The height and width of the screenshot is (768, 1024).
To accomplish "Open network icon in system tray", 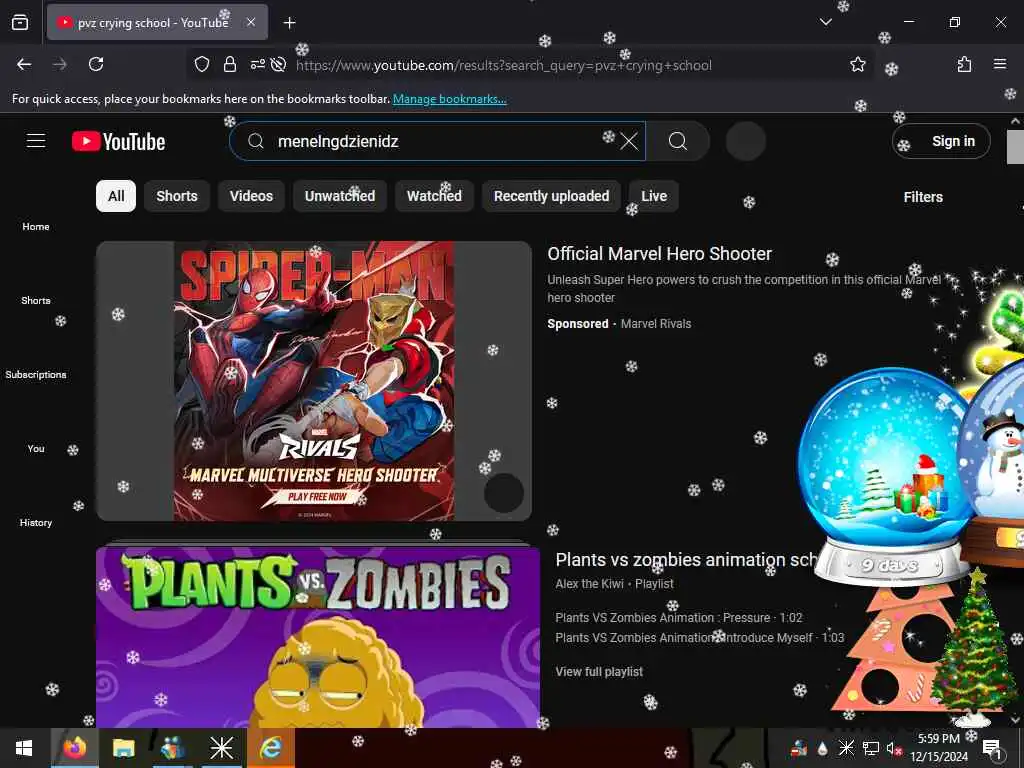I will tap(870, 748).
